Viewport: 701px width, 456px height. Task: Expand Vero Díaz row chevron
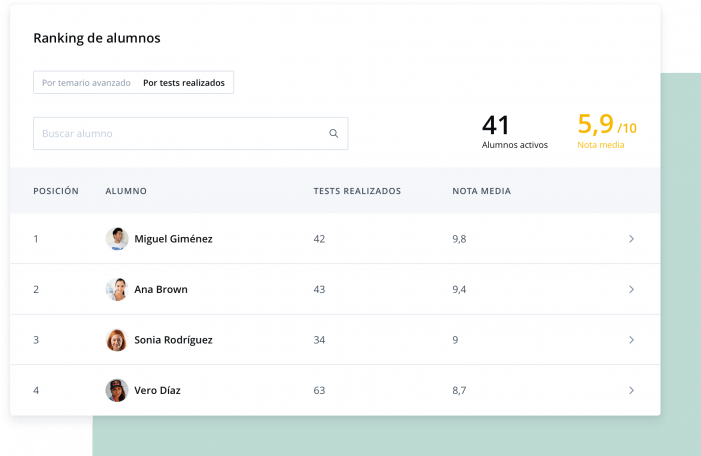tap(631, 390)
